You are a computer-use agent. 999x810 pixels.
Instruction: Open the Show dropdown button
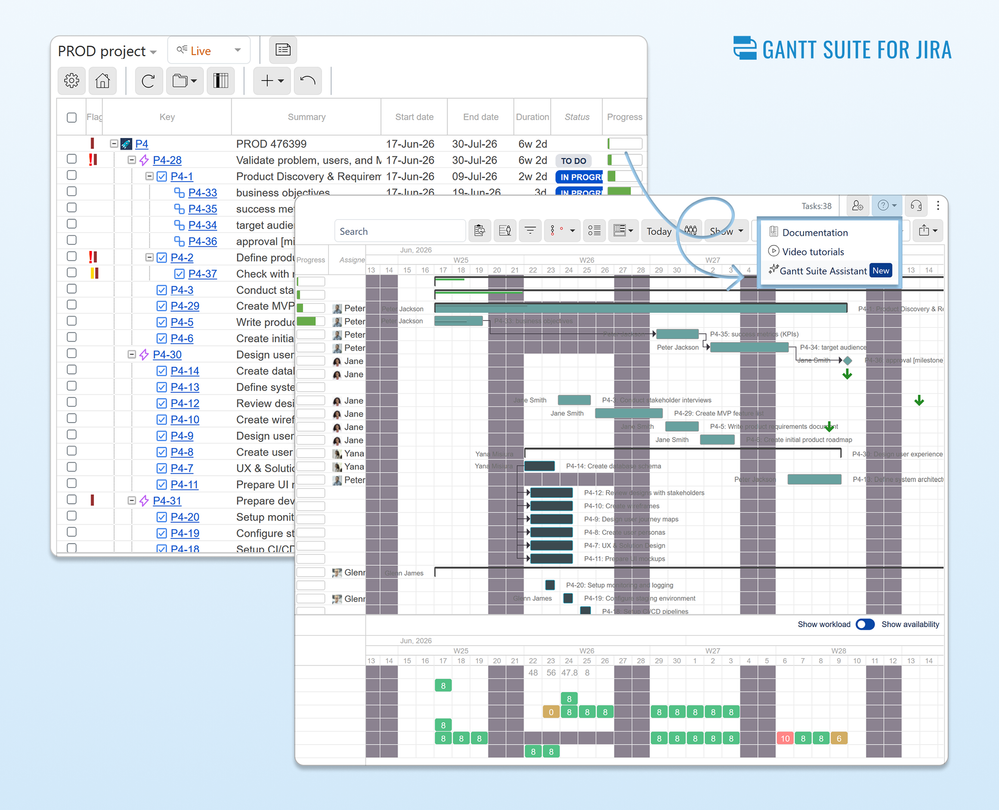tap(726, 231)
